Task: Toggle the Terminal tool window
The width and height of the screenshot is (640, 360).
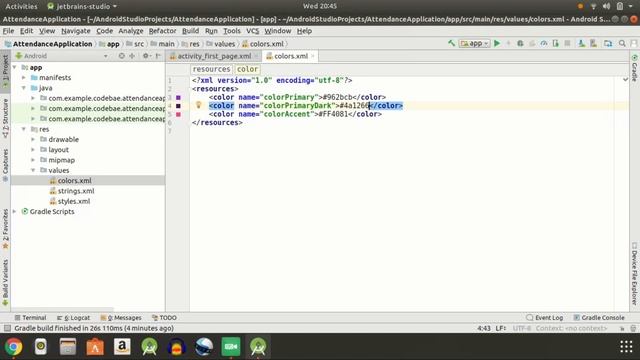Action: (30, 318)
